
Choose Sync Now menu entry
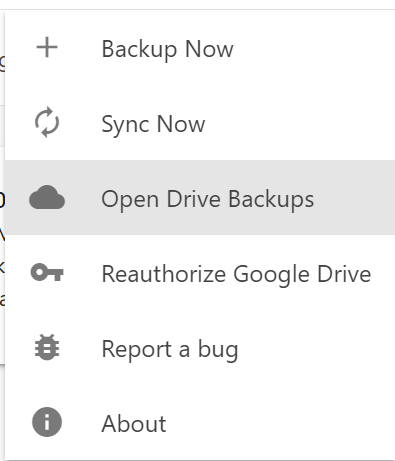pyautogui.click(x=200, y=123)
